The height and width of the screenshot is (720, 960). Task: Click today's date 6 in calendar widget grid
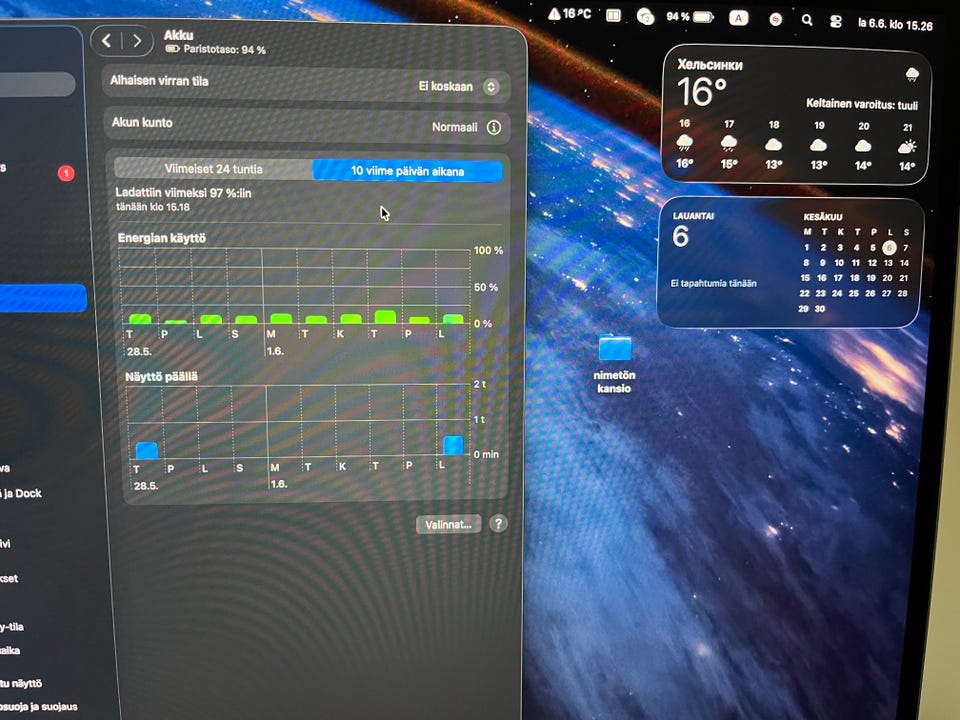pos(889,247)
